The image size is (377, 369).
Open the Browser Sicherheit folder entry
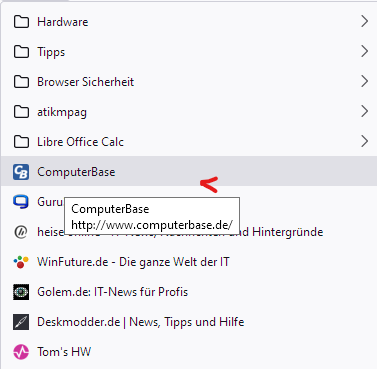(188, 82)
